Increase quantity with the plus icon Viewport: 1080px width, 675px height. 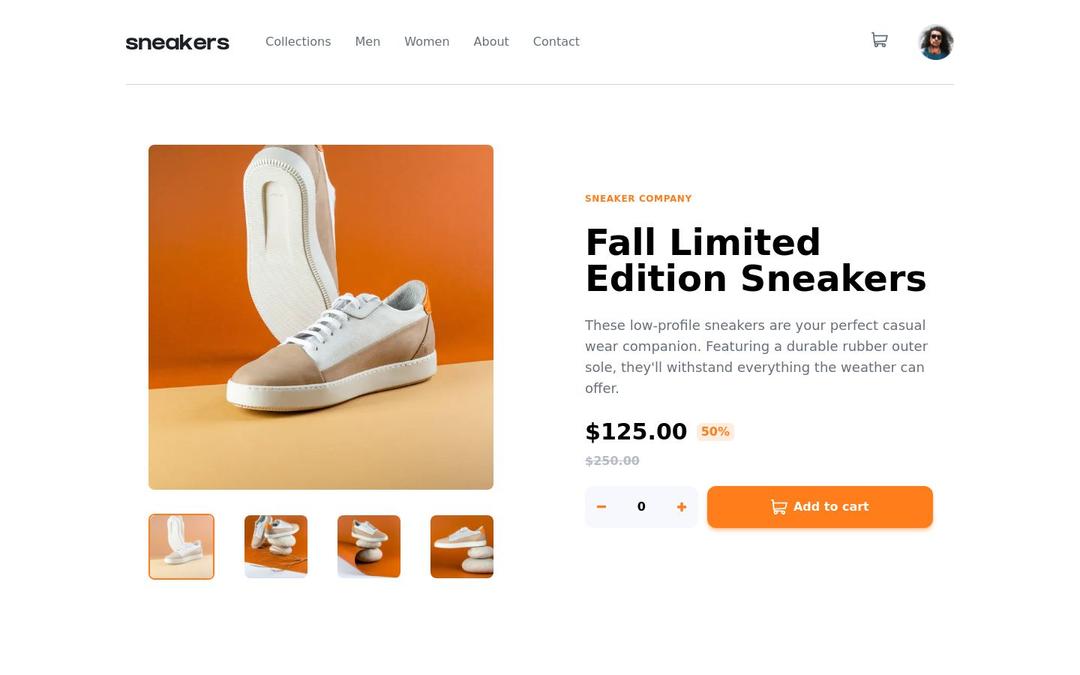(x=682, y=507)
